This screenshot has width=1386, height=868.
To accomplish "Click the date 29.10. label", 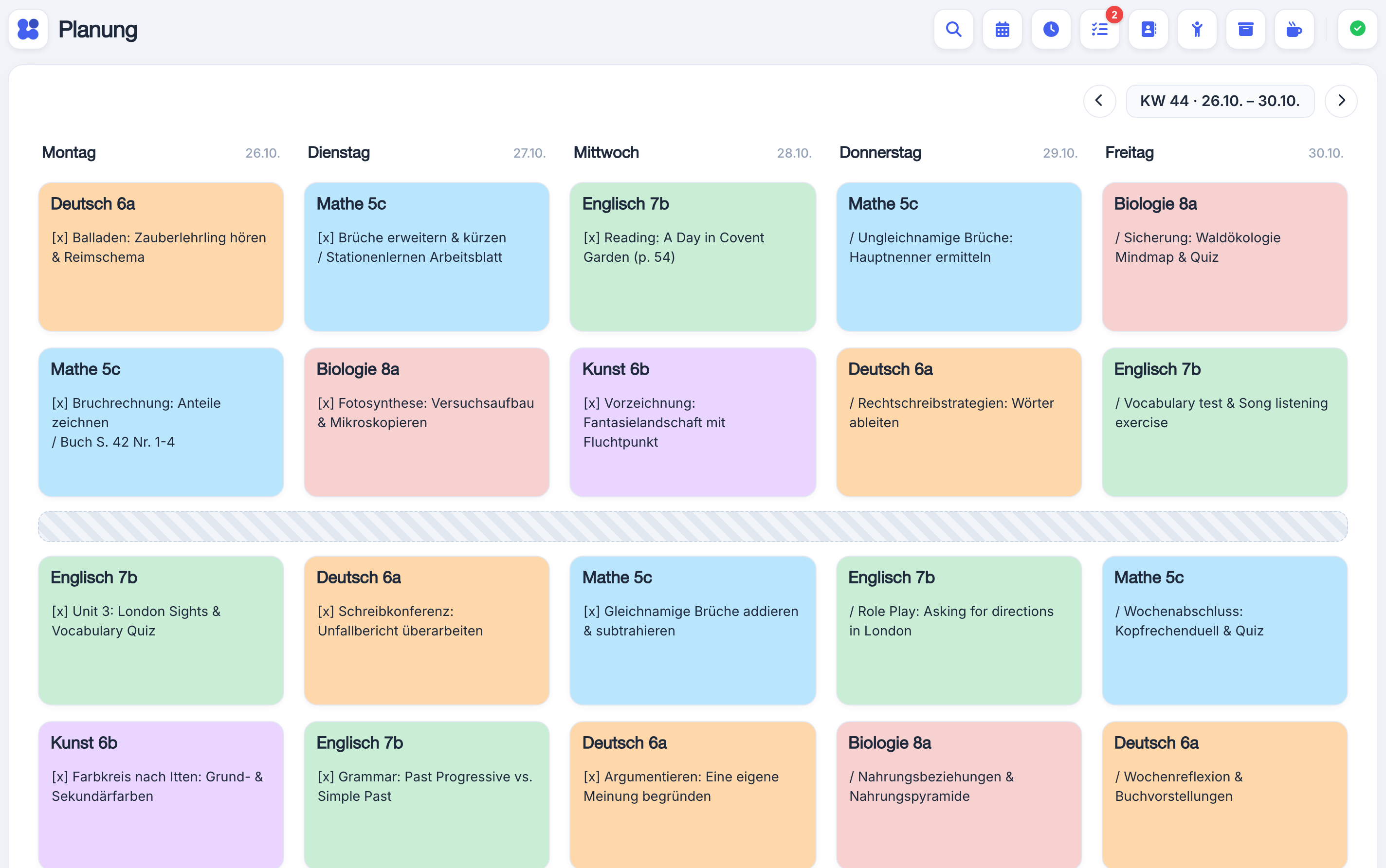I will pyautogui.click(x=1060, y=153).
